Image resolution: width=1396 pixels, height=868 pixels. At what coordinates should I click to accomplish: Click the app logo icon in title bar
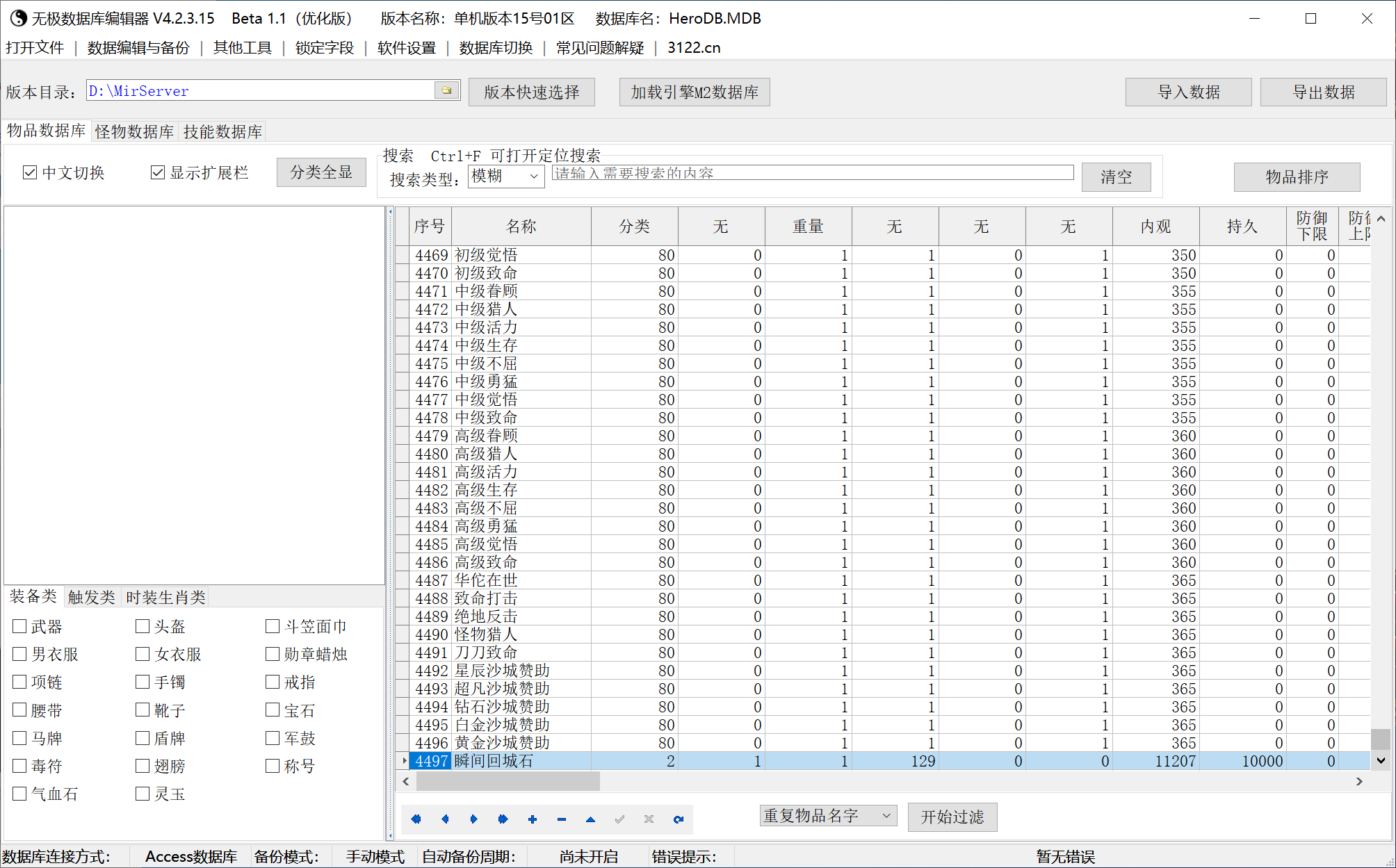point(18,18)
